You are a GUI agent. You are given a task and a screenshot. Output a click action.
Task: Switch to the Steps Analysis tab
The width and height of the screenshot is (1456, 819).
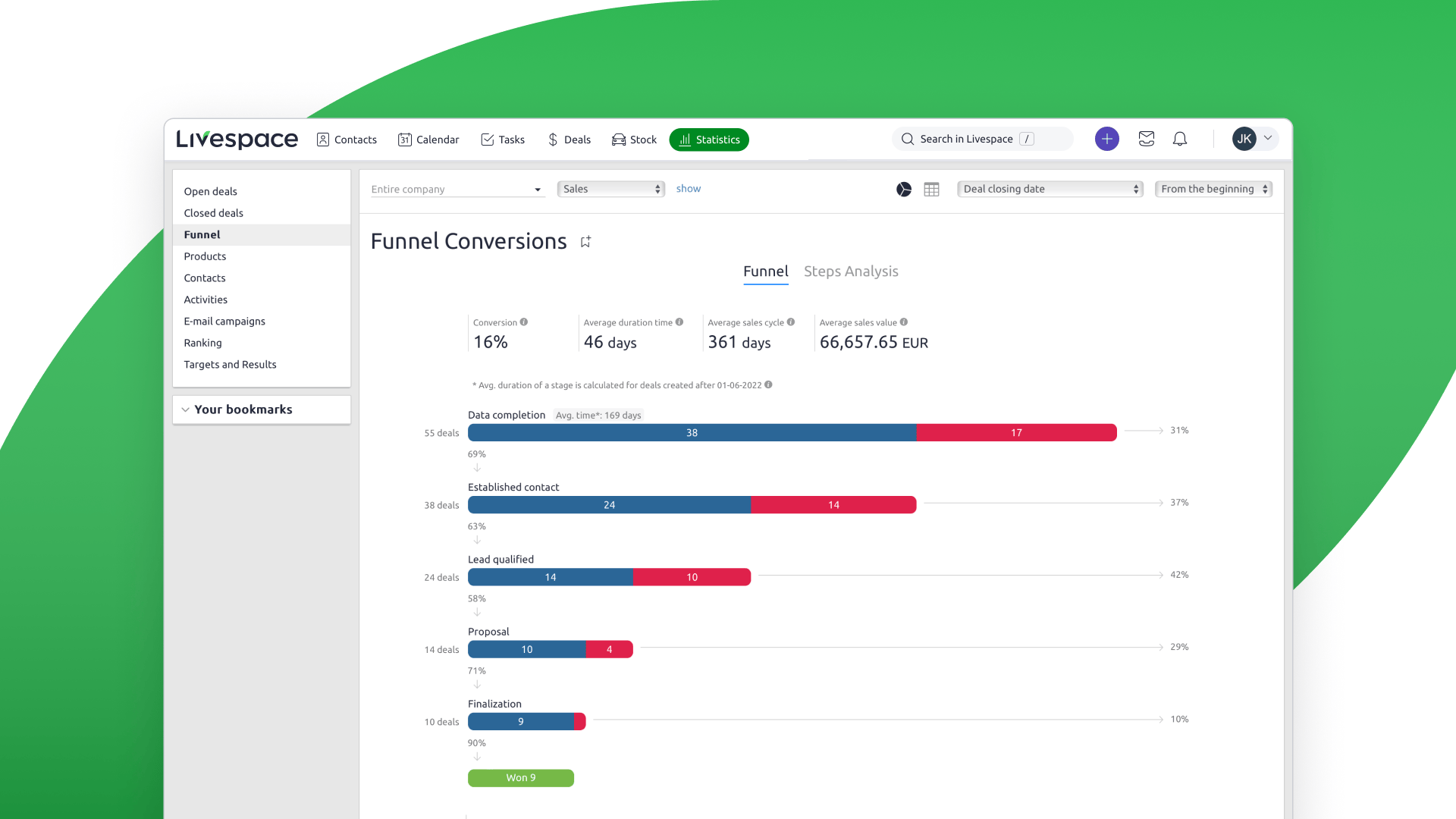(x=851, y=271)
